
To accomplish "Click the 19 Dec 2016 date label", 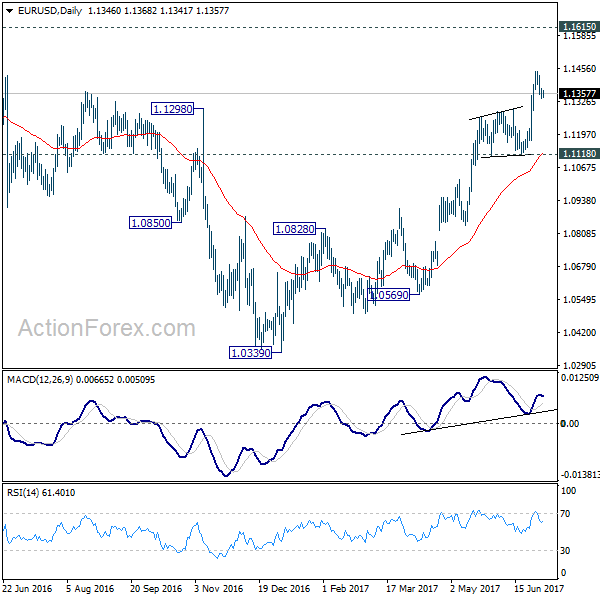I will [284, 588].
